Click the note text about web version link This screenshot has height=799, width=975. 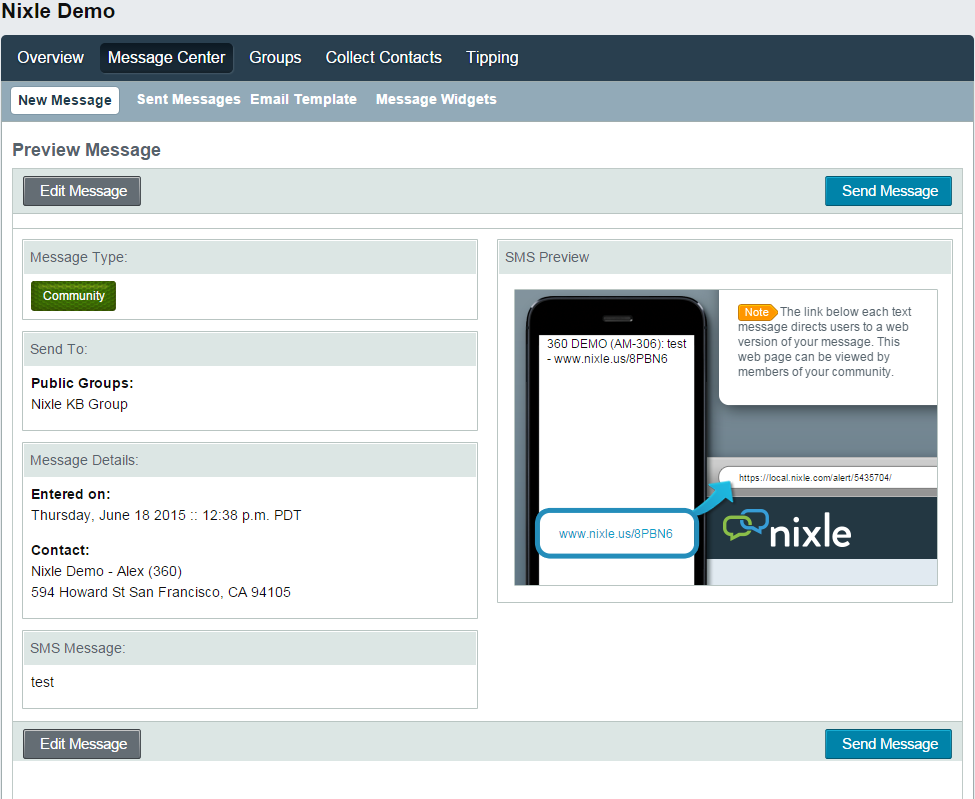pos(825,342)
